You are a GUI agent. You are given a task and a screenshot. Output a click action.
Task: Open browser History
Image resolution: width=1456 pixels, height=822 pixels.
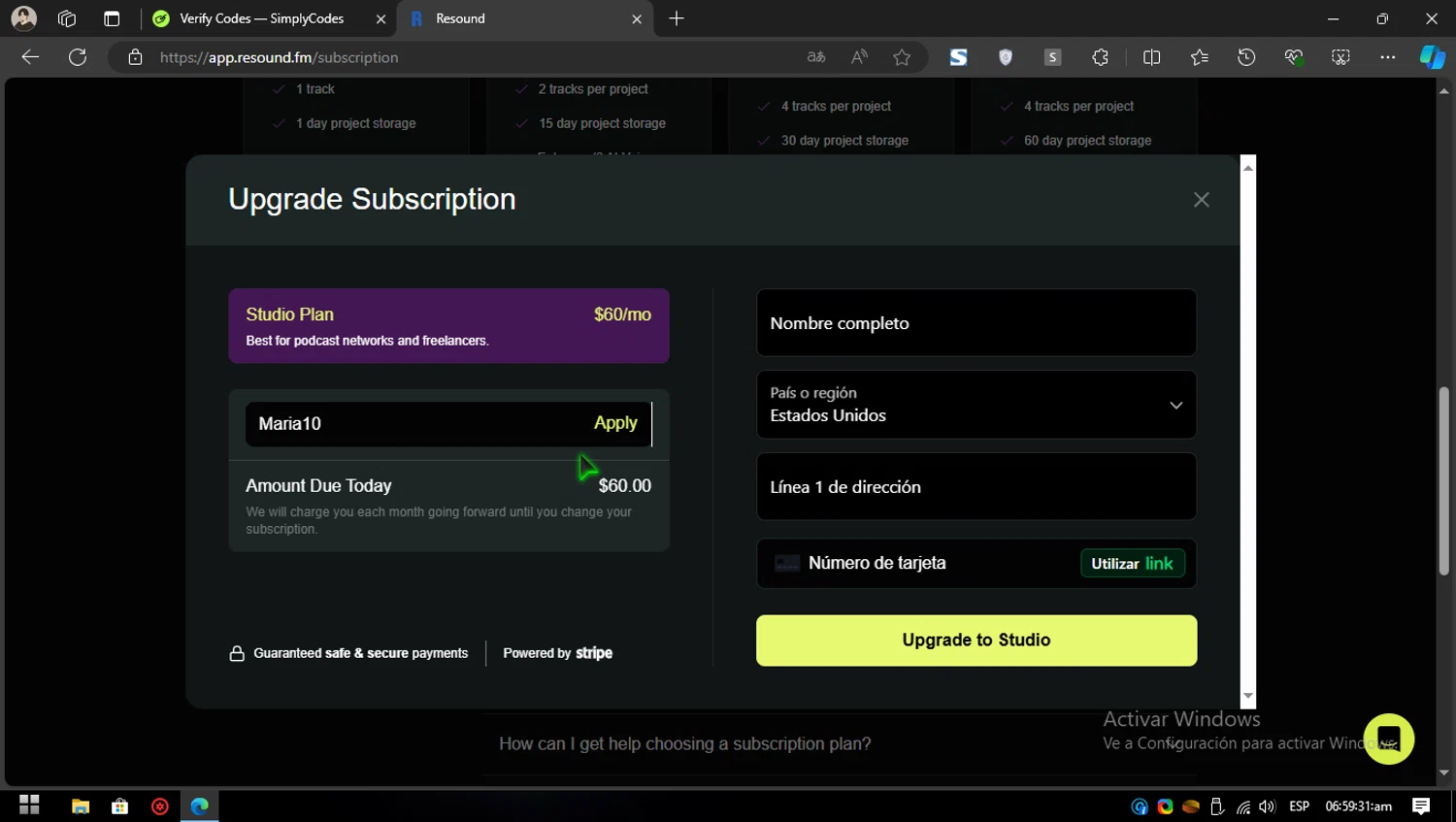(1246, 57)
